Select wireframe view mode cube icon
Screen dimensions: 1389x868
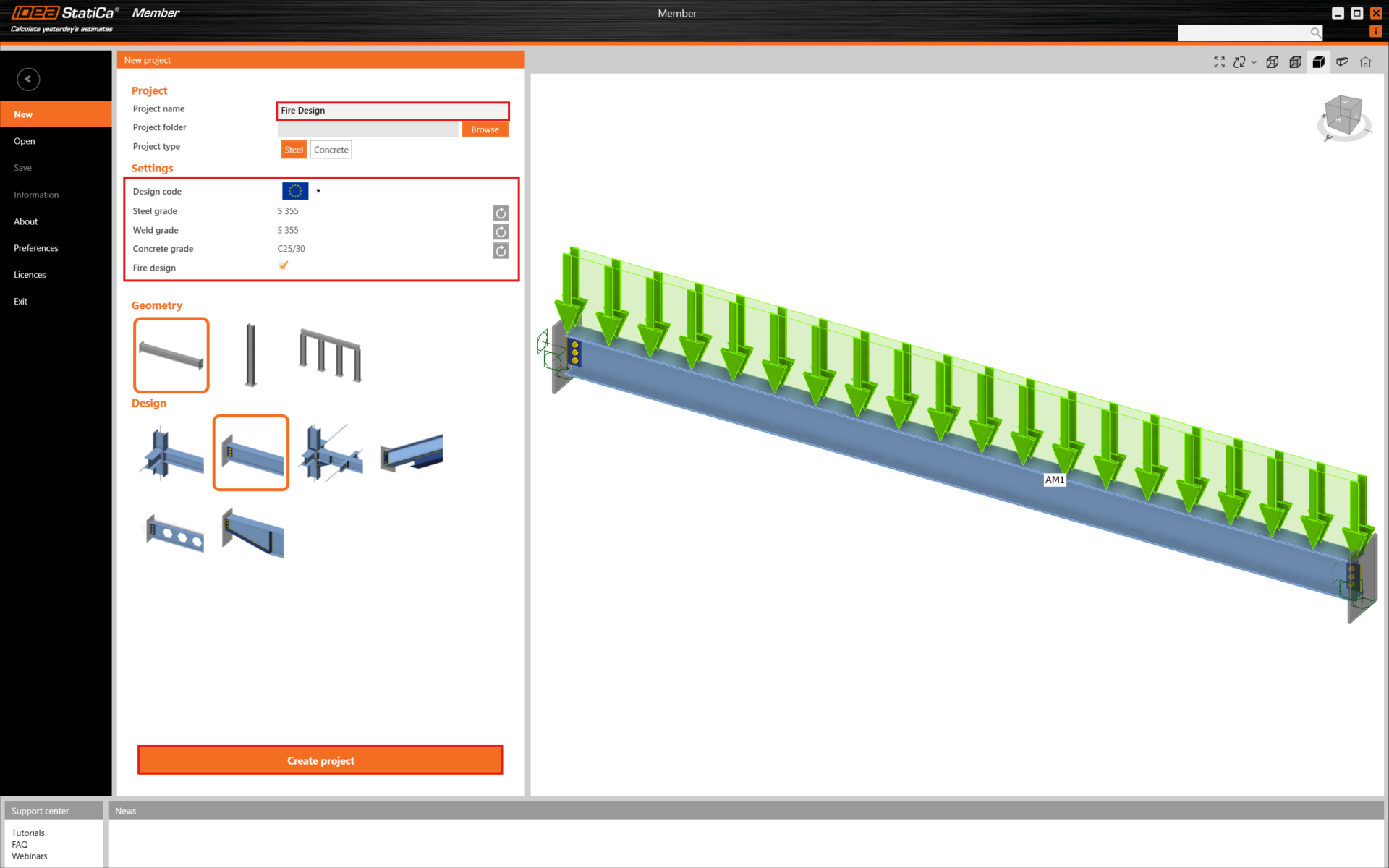click(1272, 62)
